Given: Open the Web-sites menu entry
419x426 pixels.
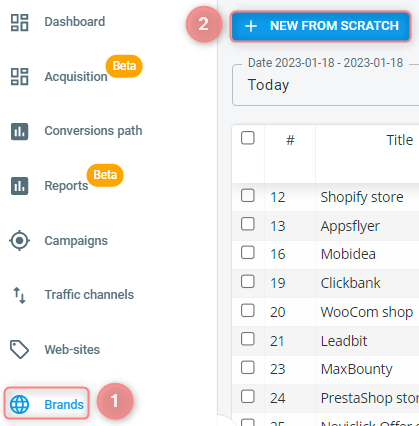Looking at the screenshot, I should click(x=72, y=349).
